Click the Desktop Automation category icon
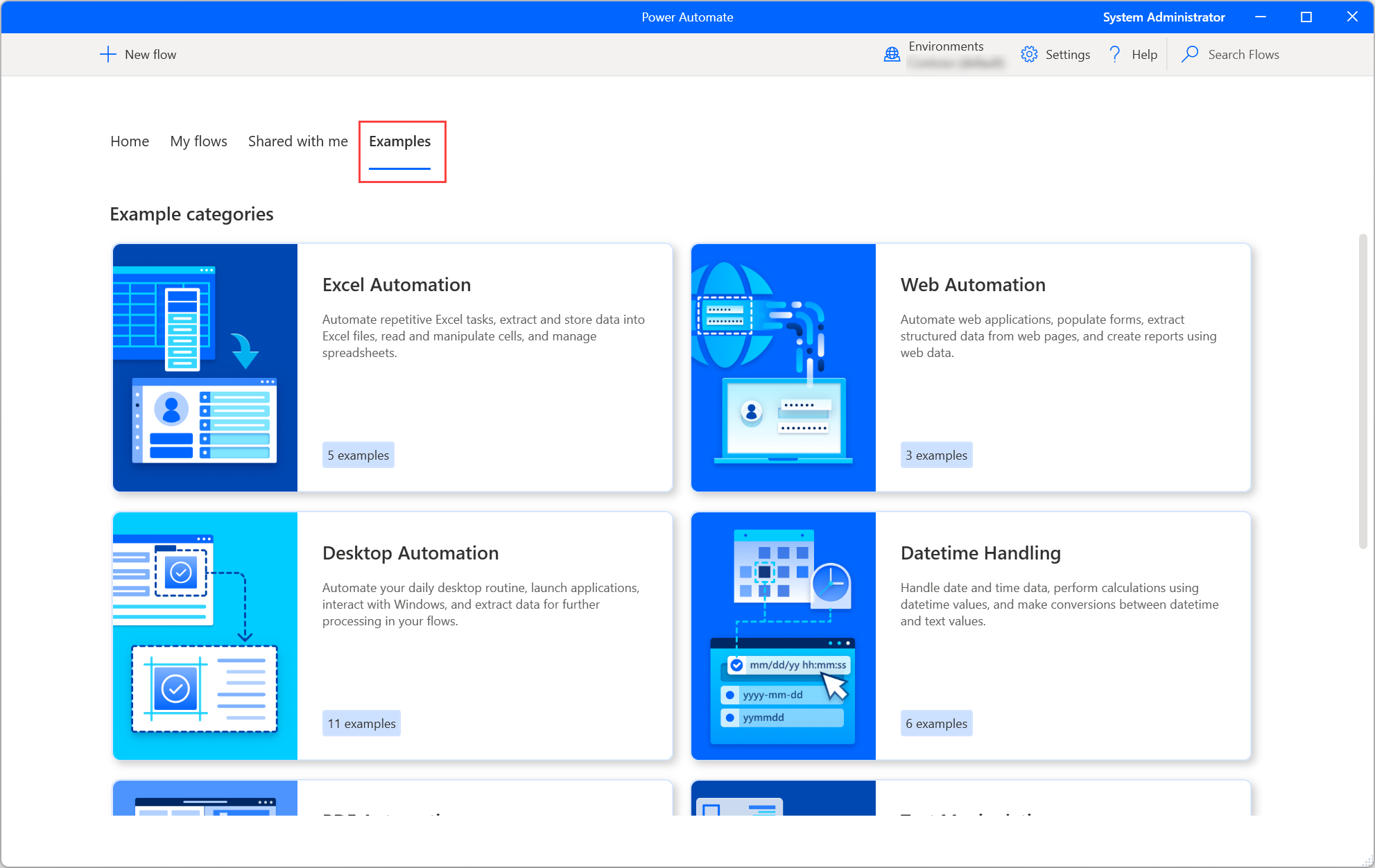Viewport: 1375px width, 868px height. pos(205,635)
